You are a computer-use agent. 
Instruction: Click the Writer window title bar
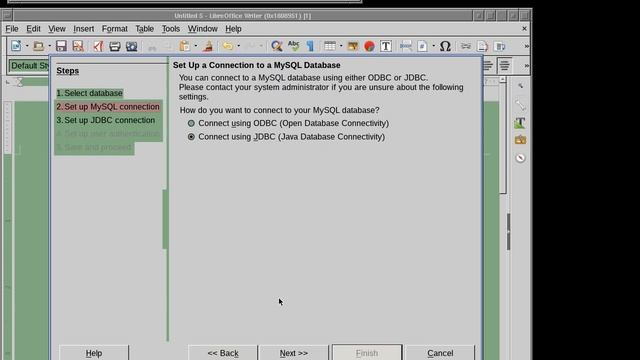point(242,16)
